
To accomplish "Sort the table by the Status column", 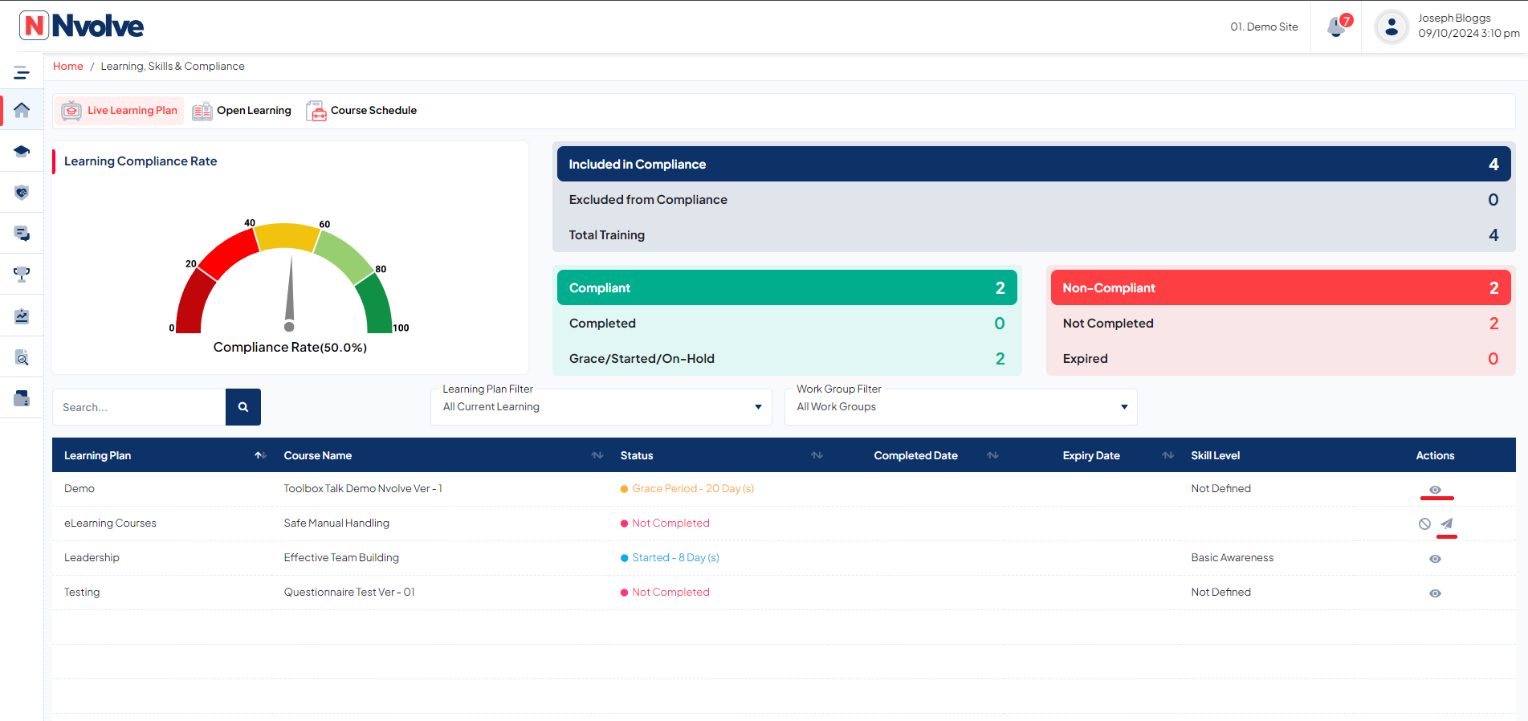I will point(816,456).
